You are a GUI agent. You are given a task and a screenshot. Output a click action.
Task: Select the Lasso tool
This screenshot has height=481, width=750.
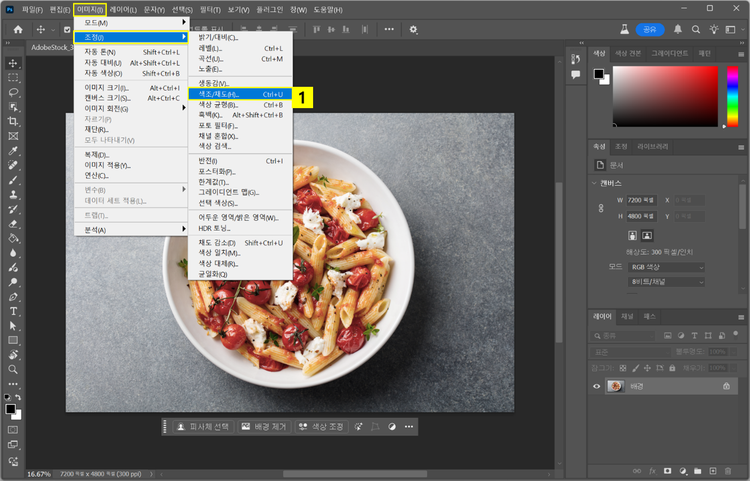(x=13, y=92)
